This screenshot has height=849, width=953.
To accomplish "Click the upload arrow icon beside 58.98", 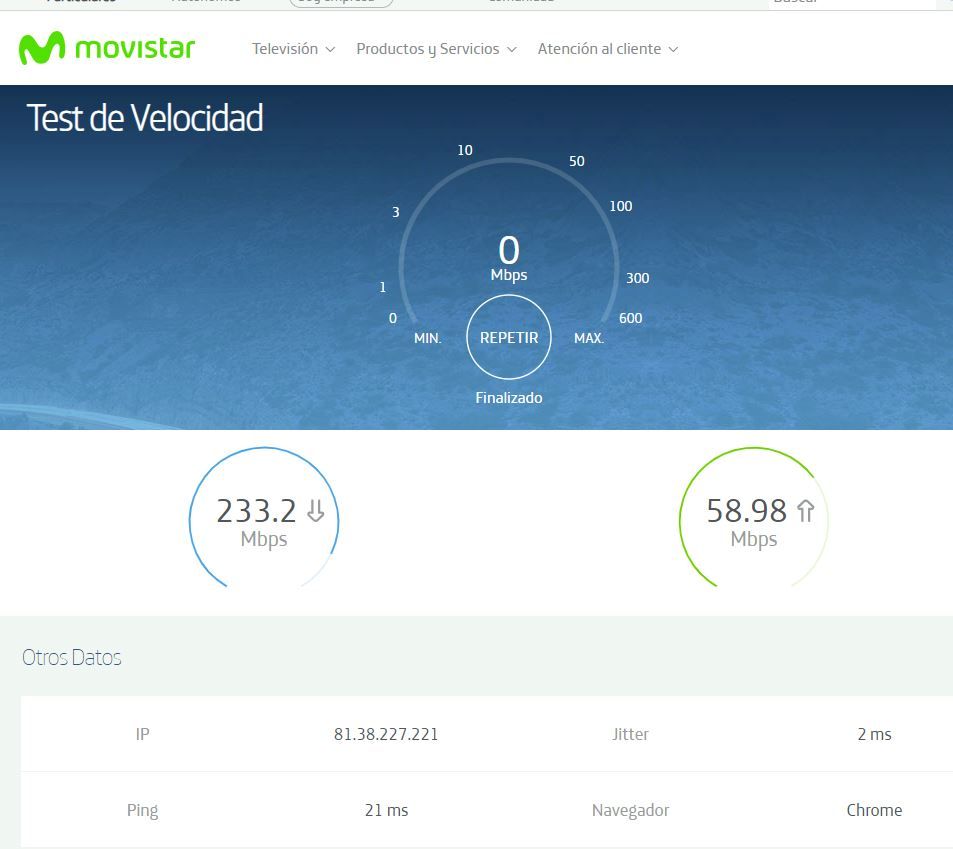I will click(805, 512).
